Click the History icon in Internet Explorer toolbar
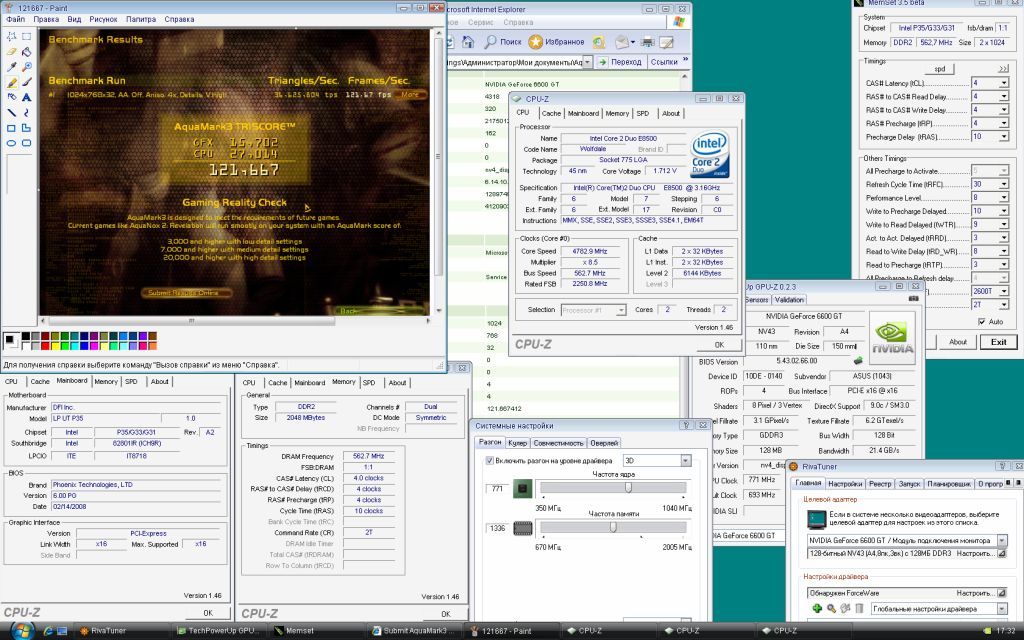Image resolution: width=1024 pixels, height=640 pixels. coord(599,42)
